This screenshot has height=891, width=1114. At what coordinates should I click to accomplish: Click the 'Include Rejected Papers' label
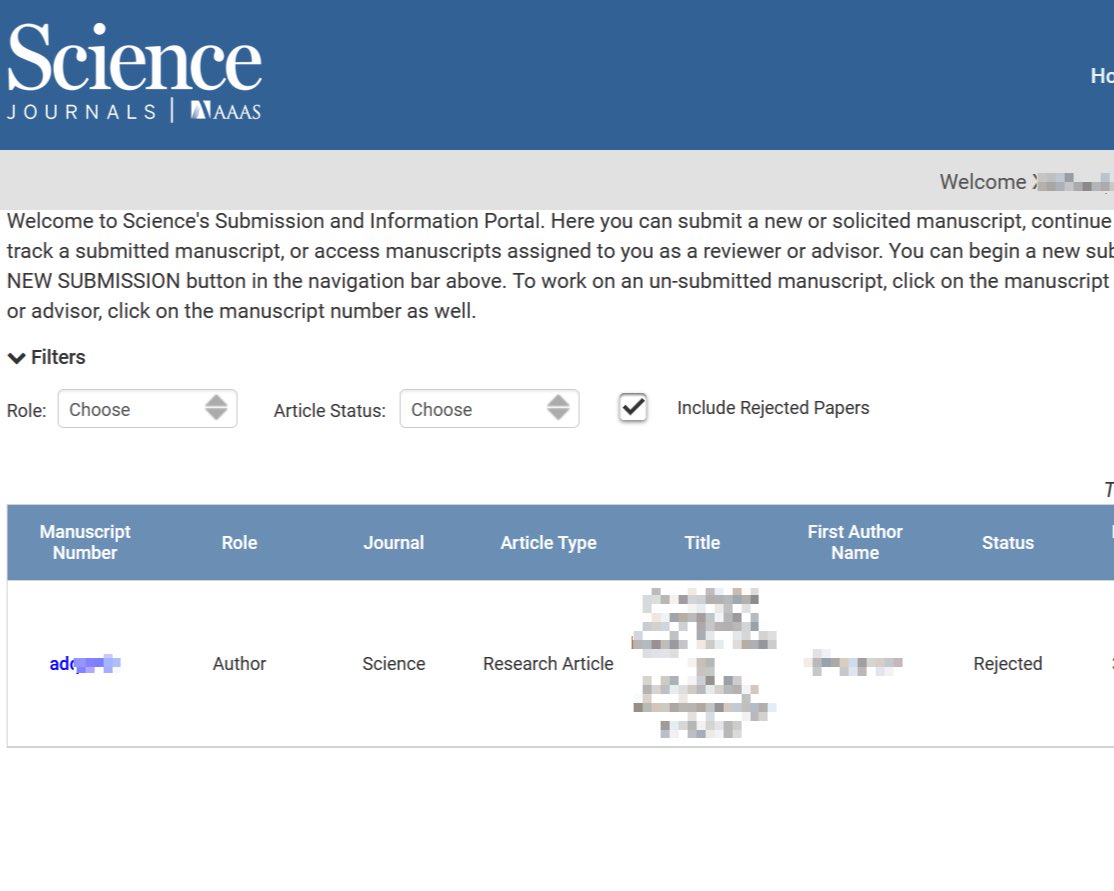[x=773, y=408]
